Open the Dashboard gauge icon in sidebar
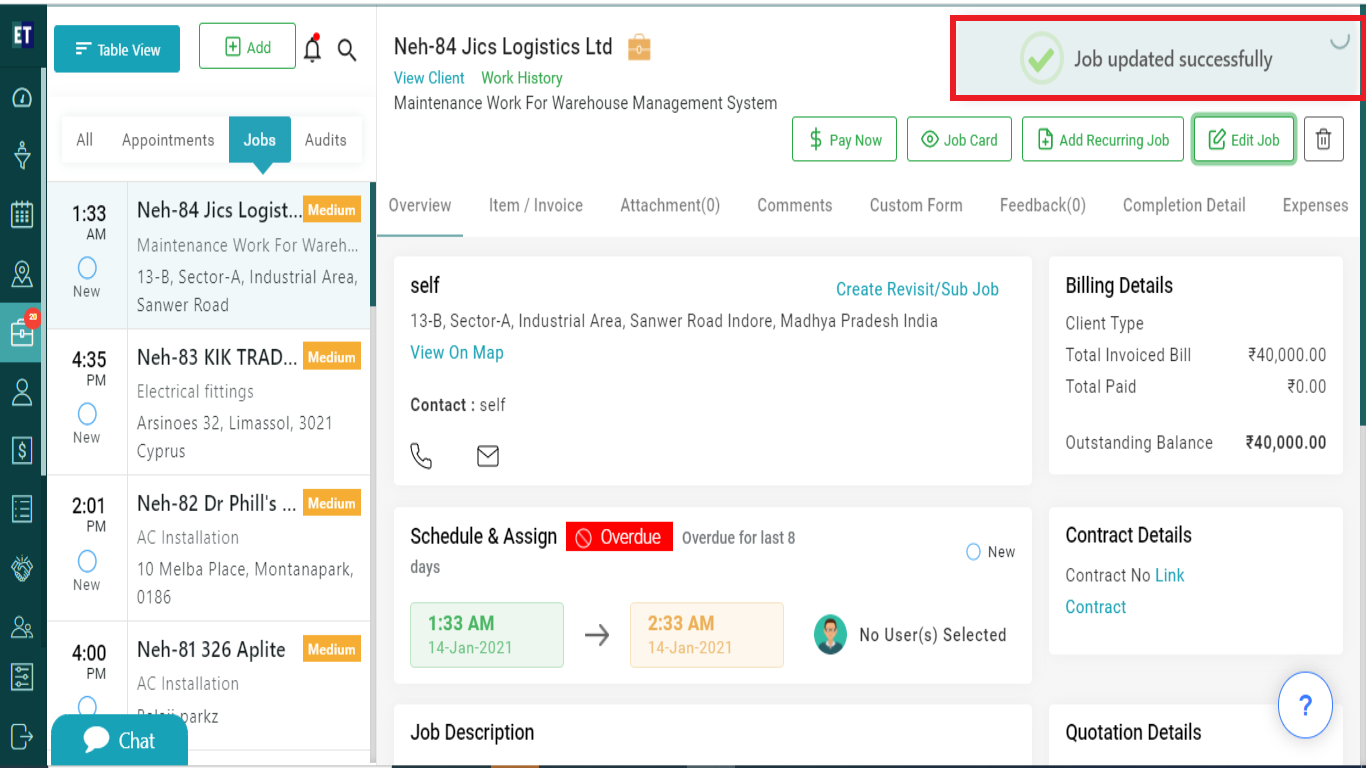1366x768 pixels. coord(22,98)
